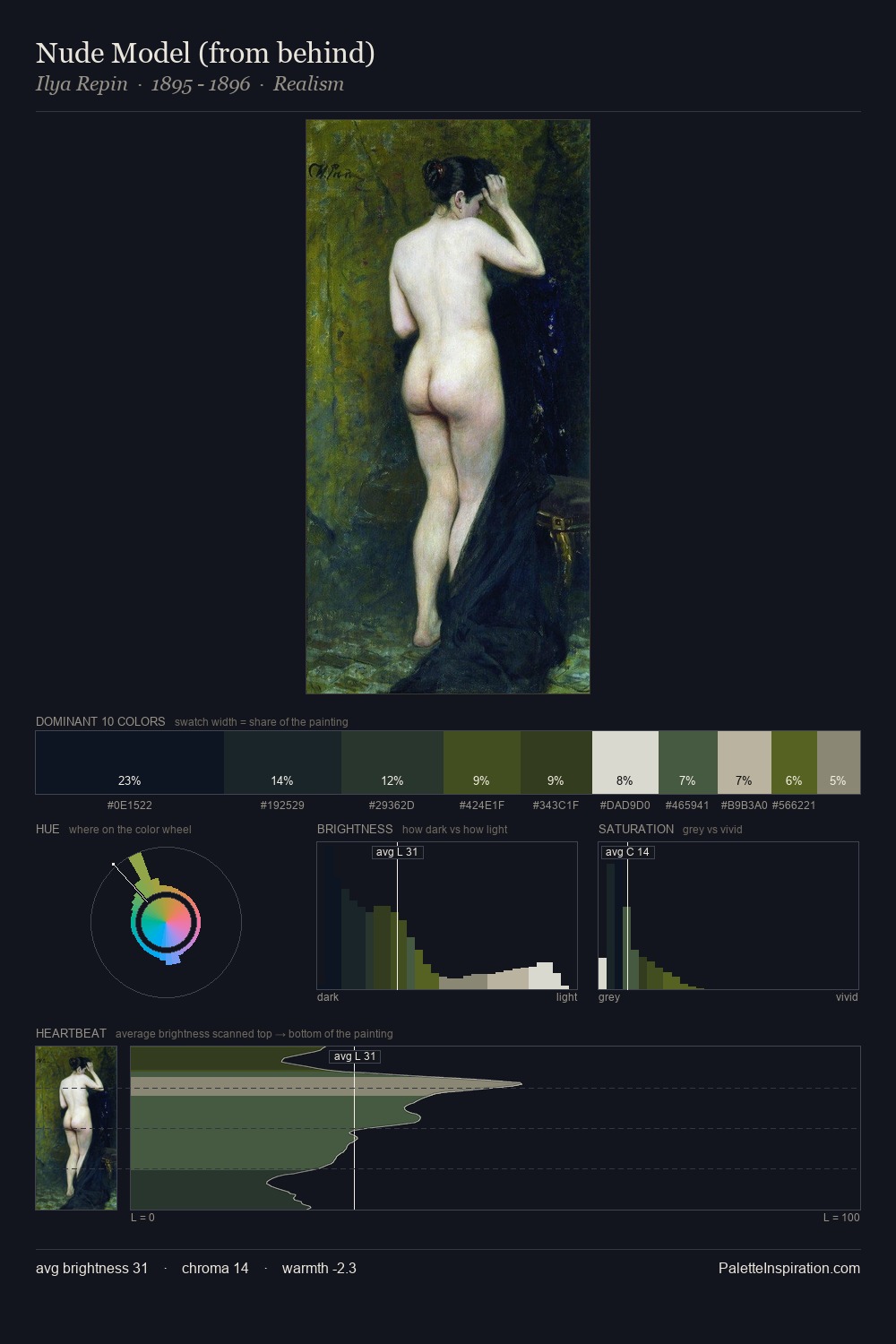Click the Brightness histogram chart
The width and height of the screenshot is (896, 1344).
pos(447,916)
